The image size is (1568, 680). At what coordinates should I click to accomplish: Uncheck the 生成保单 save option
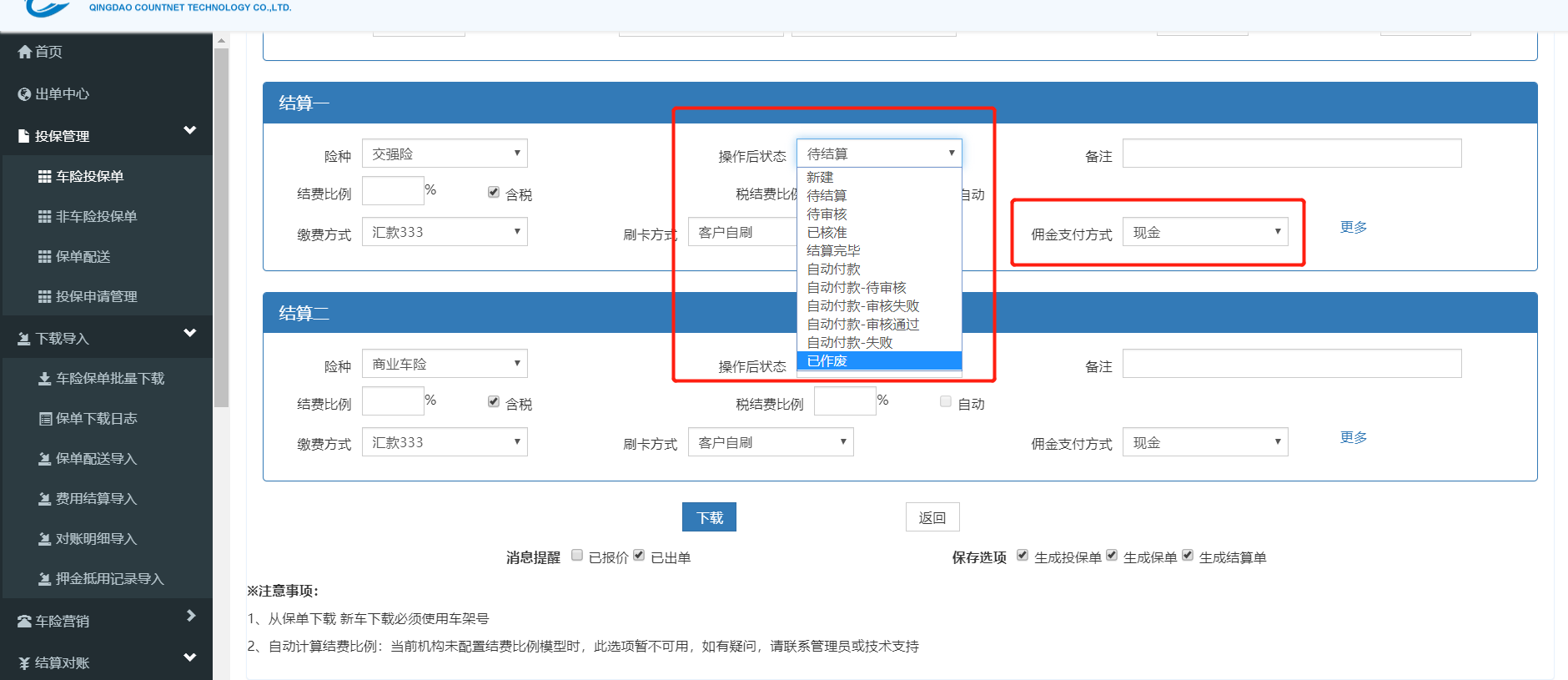1112,555
